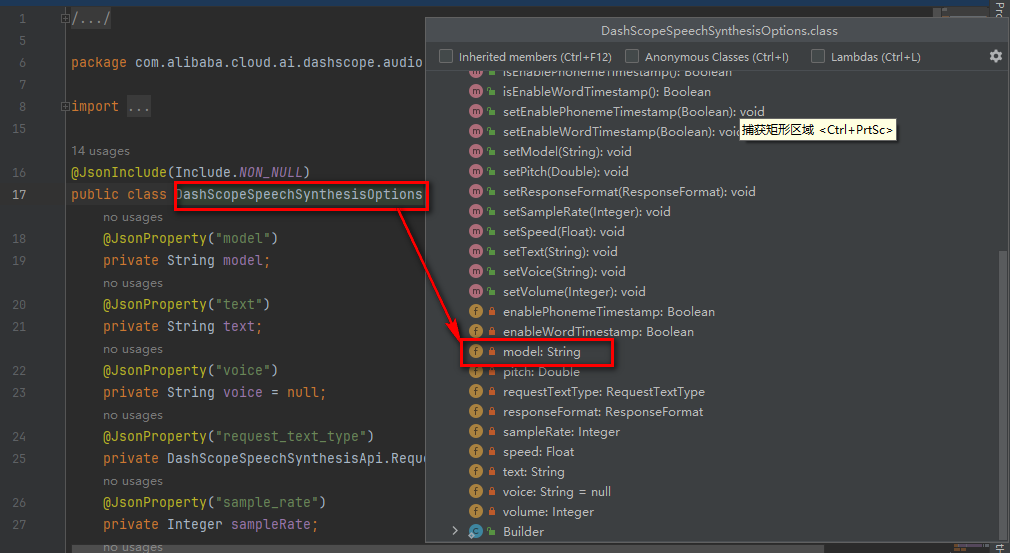This screenshot has height=553, width=1010.
Task: Select voice: String = null field
Action: [557, 491]
